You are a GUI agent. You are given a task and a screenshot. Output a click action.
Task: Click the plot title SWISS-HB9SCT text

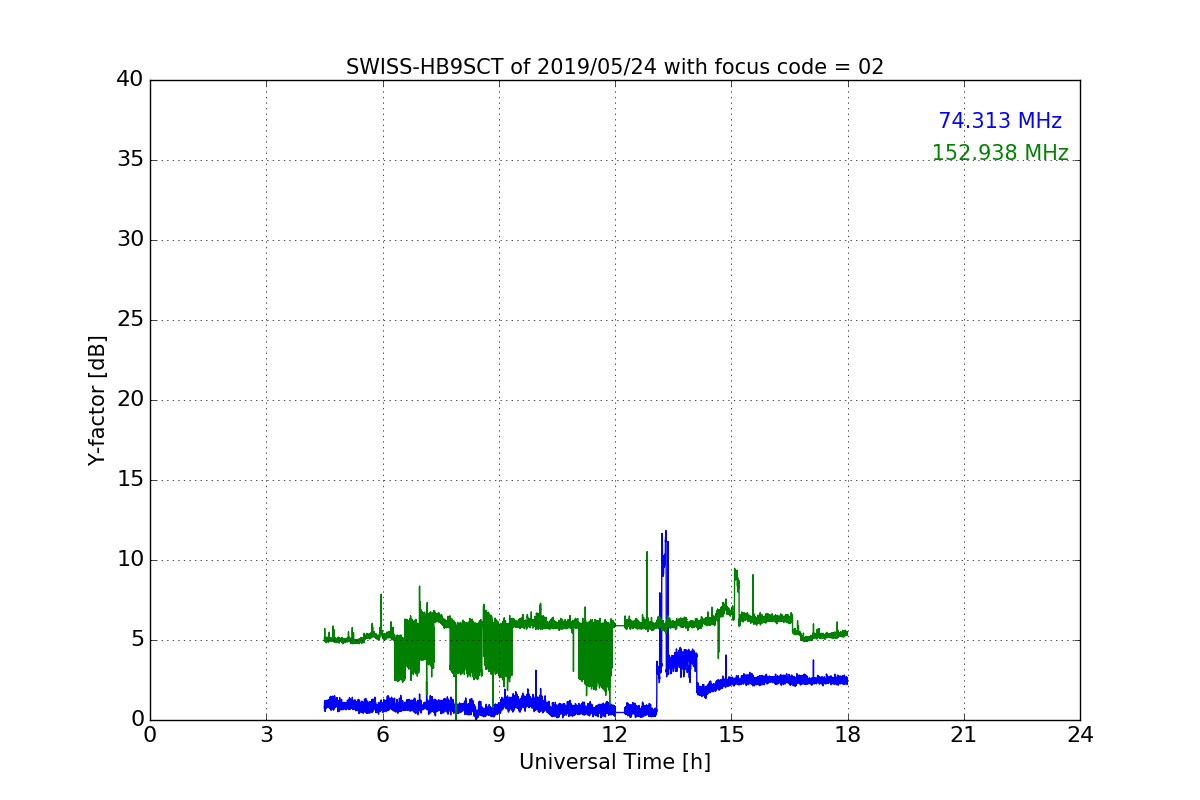coord(615,67)
